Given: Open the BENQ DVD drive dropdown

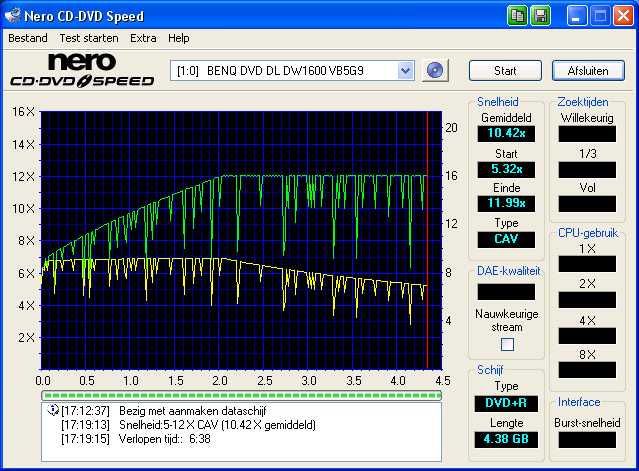Looking at the screenshot, I should click(405, 70).
